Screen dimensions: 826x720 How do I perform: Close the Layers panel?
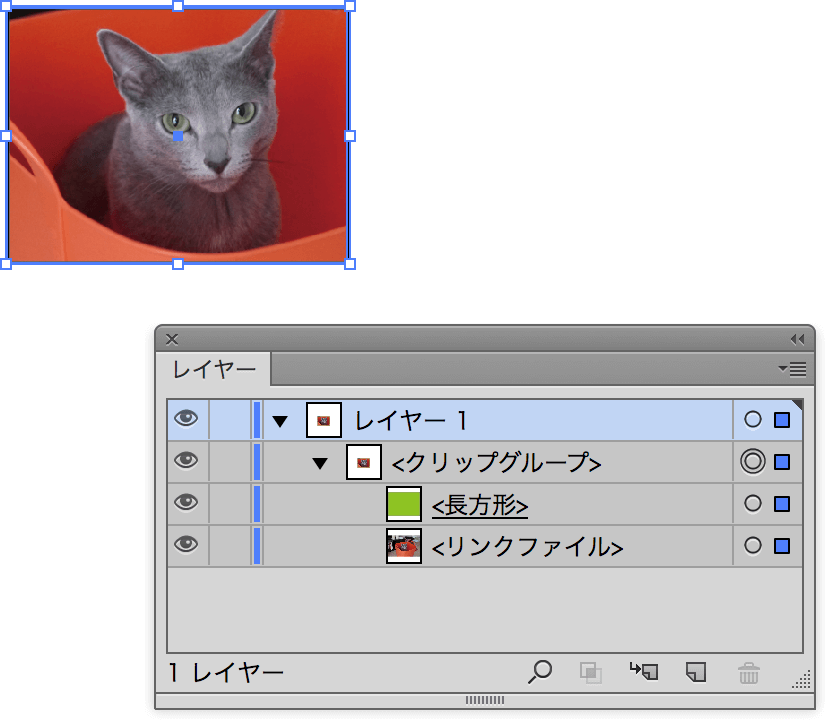(x=172, y=339)
